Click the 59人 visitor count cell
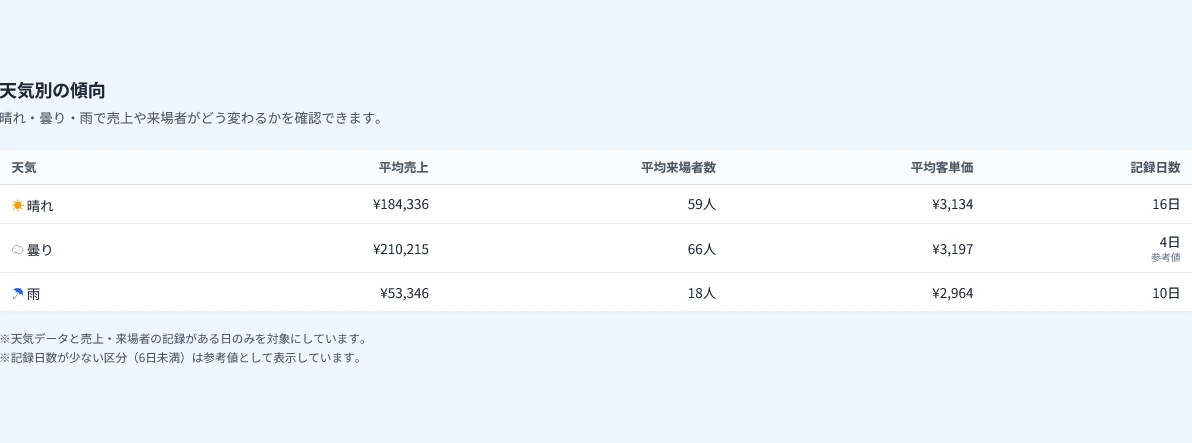Image resolution: width=1192 pixels, height=443 pixels. (702, 204)
